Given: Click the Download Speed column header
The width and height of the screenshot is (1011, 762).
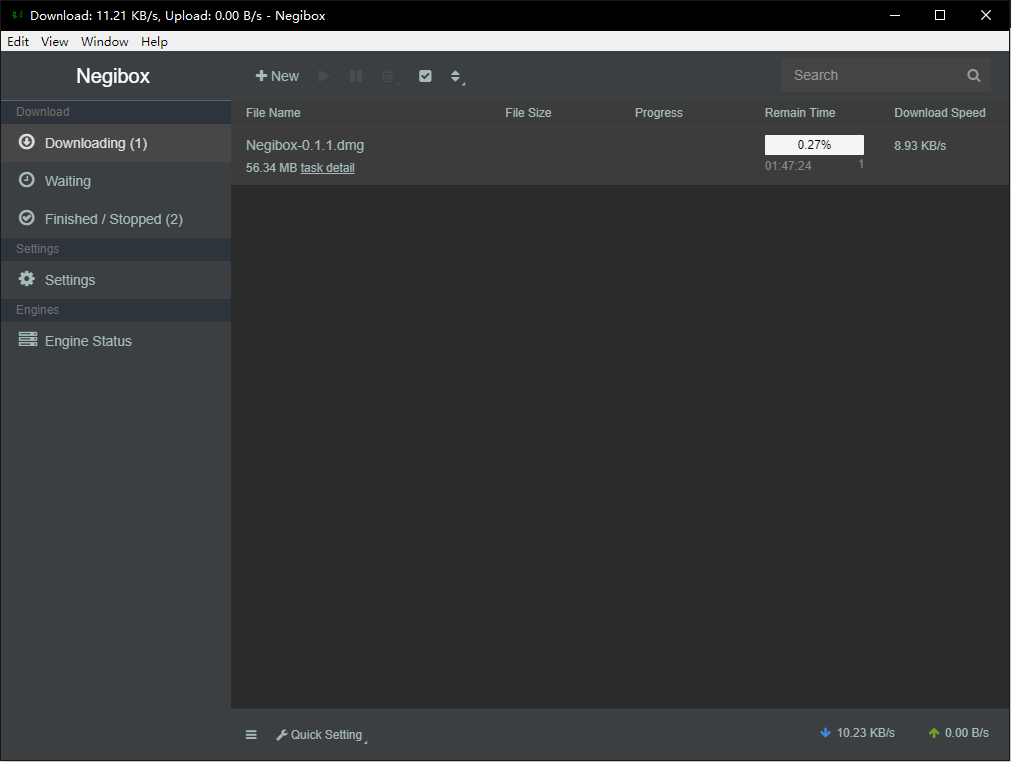Looking at the screenshot, I should tap(939, 113).
